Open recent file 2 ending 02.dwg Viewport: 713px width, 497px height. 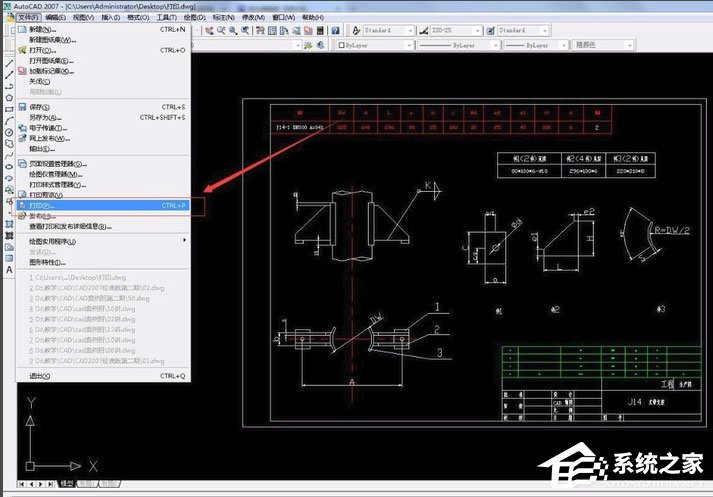coord(103,288)
